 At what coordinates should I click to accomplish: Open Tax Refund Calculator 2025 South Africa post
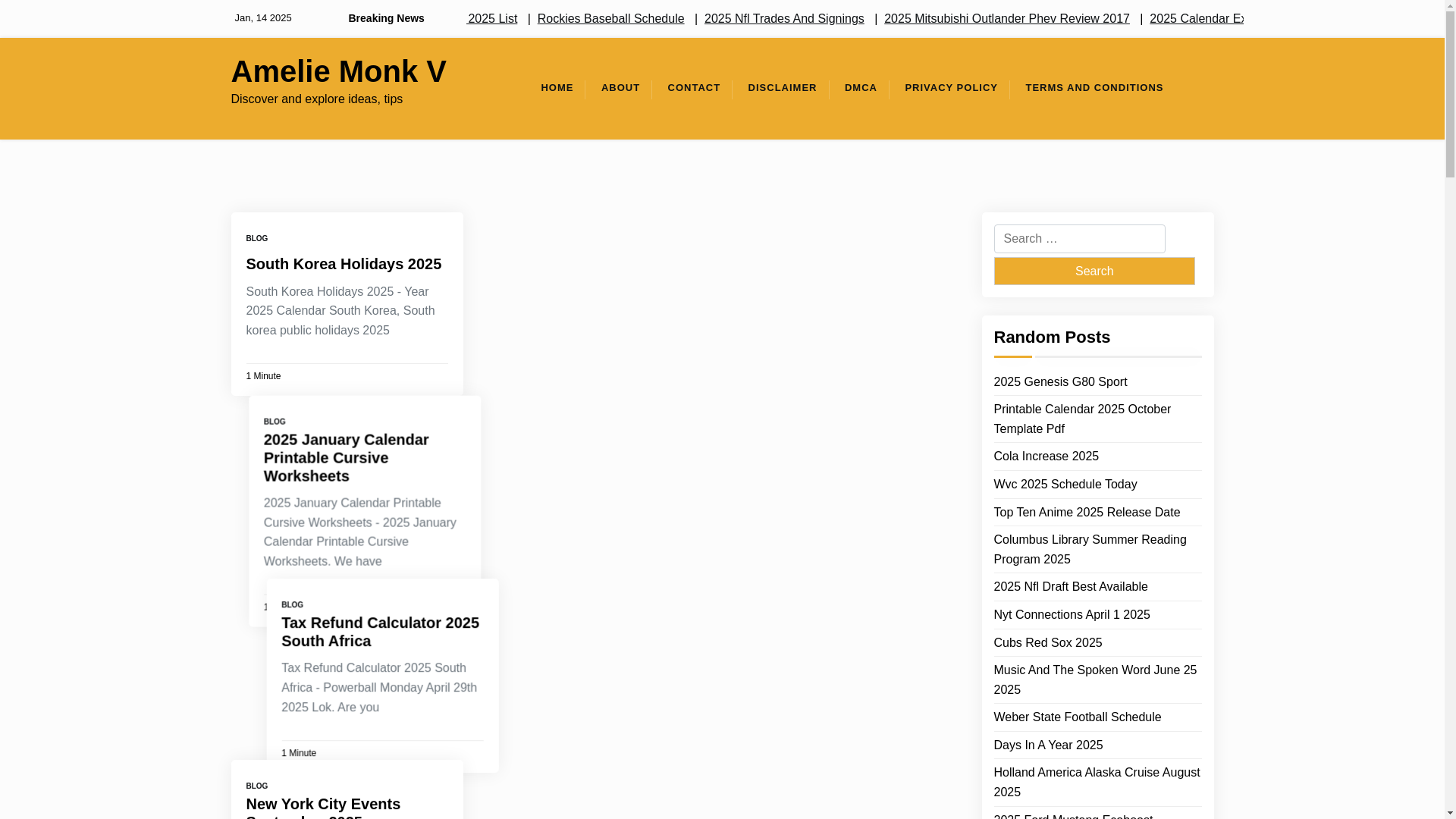[x=380, y=632]
